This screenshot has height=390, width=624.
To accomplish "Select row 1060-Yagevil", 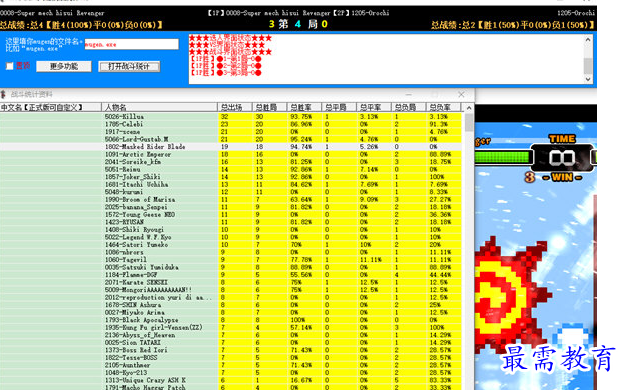I will 231,260.
